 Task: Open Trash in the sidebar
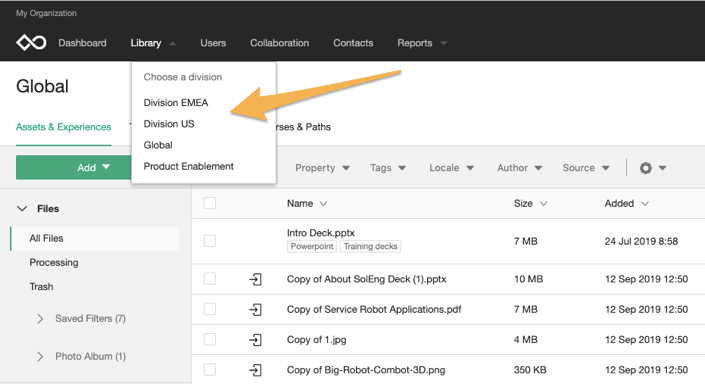pyautogui.click(x=41, y=286)
